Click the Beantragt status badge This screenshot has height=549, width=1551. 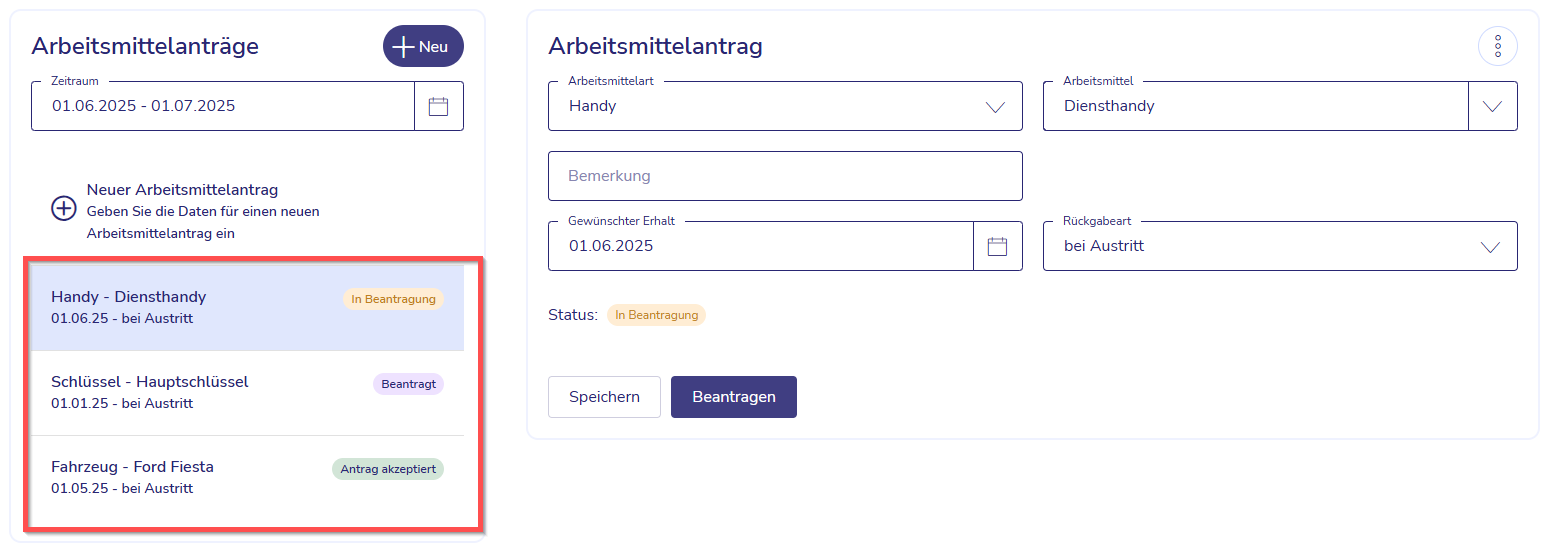(x=409, y=384)
